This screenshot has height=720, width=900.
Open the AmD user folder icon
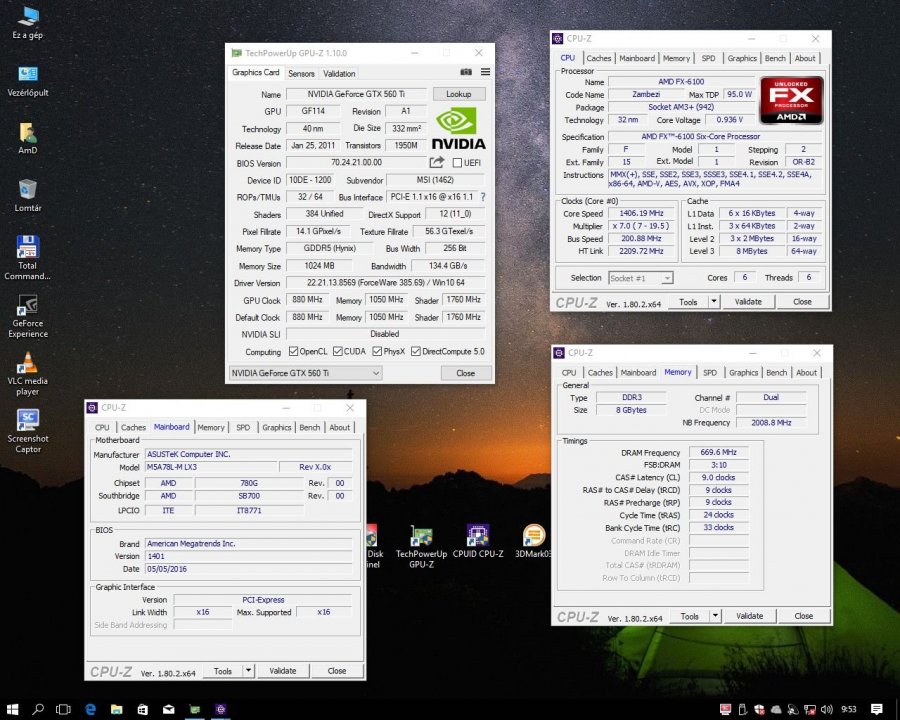click(28, 138)
